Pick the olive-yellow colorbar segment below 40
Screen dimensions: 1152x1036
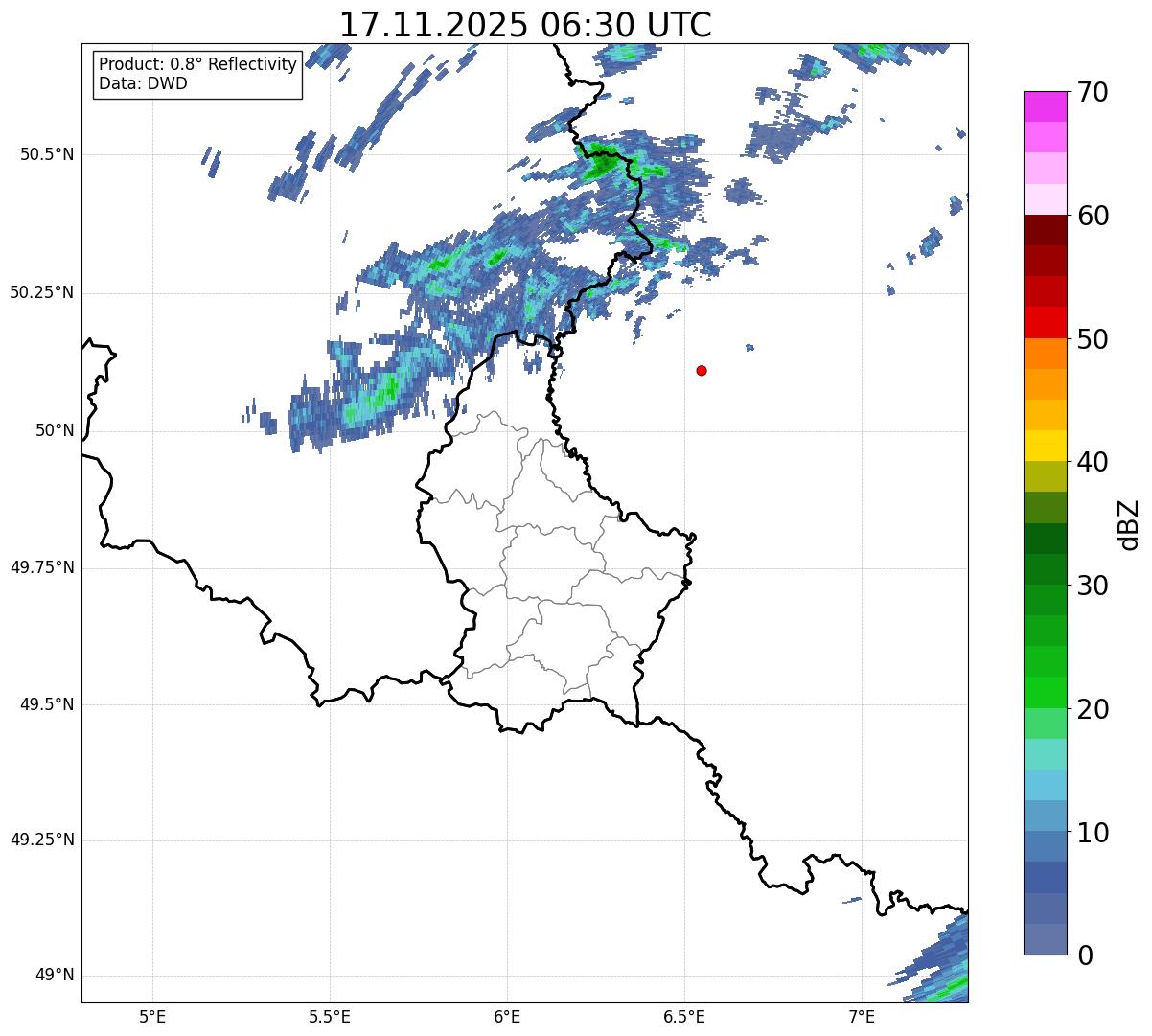pyautogui.click(x=1045, y=476)
